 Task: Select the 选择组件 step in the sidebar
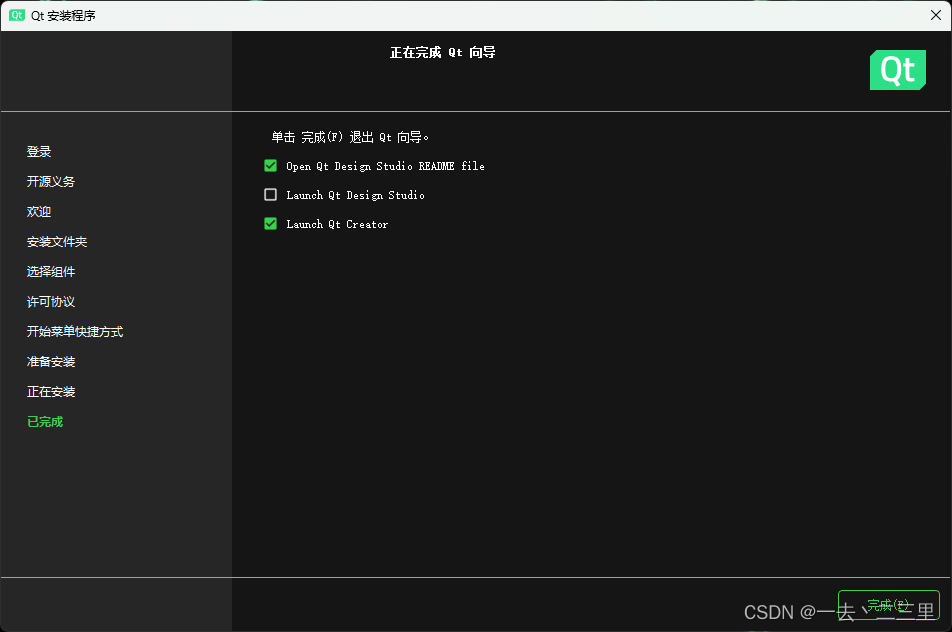point(51,271)
